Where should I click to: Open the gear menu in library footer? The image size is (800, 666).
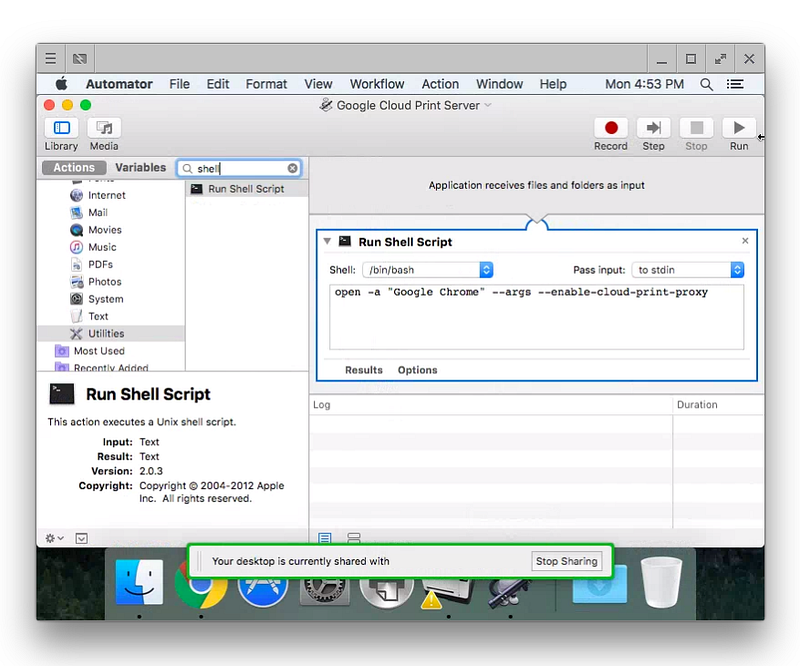(54, 538)
